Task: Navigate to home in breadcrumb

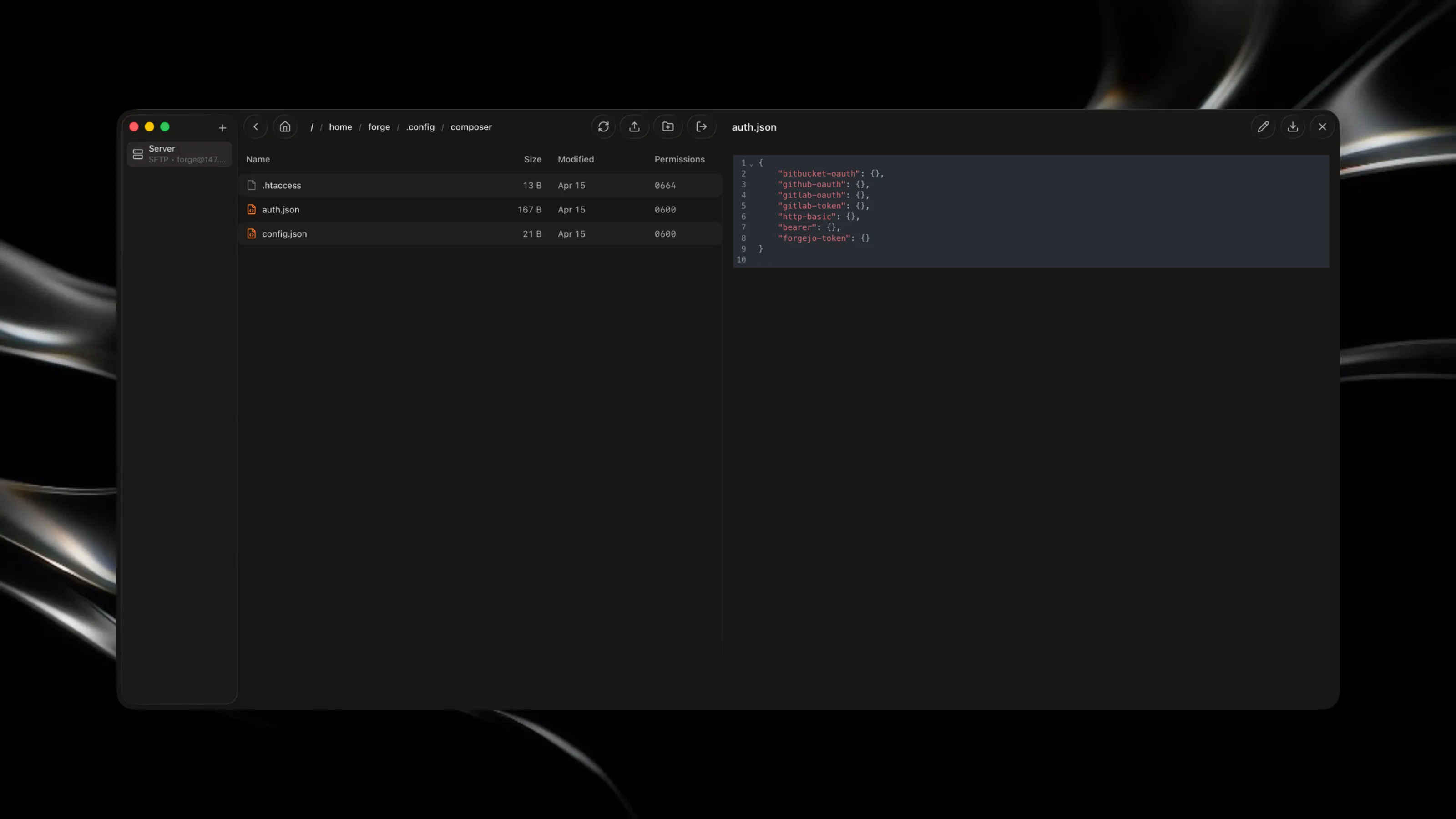Action: [340, 127]
